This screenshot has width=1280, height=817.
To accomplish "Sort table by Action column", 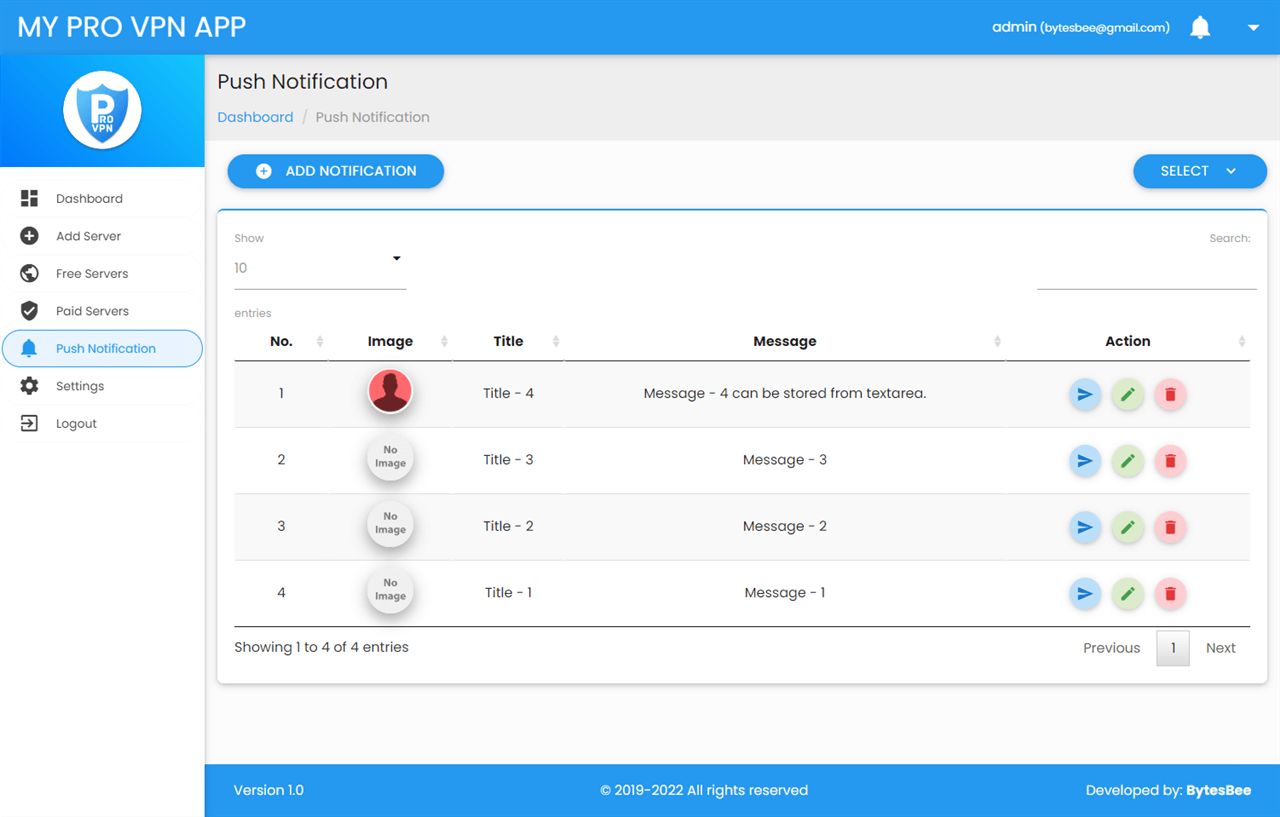I will [1128, 341].
